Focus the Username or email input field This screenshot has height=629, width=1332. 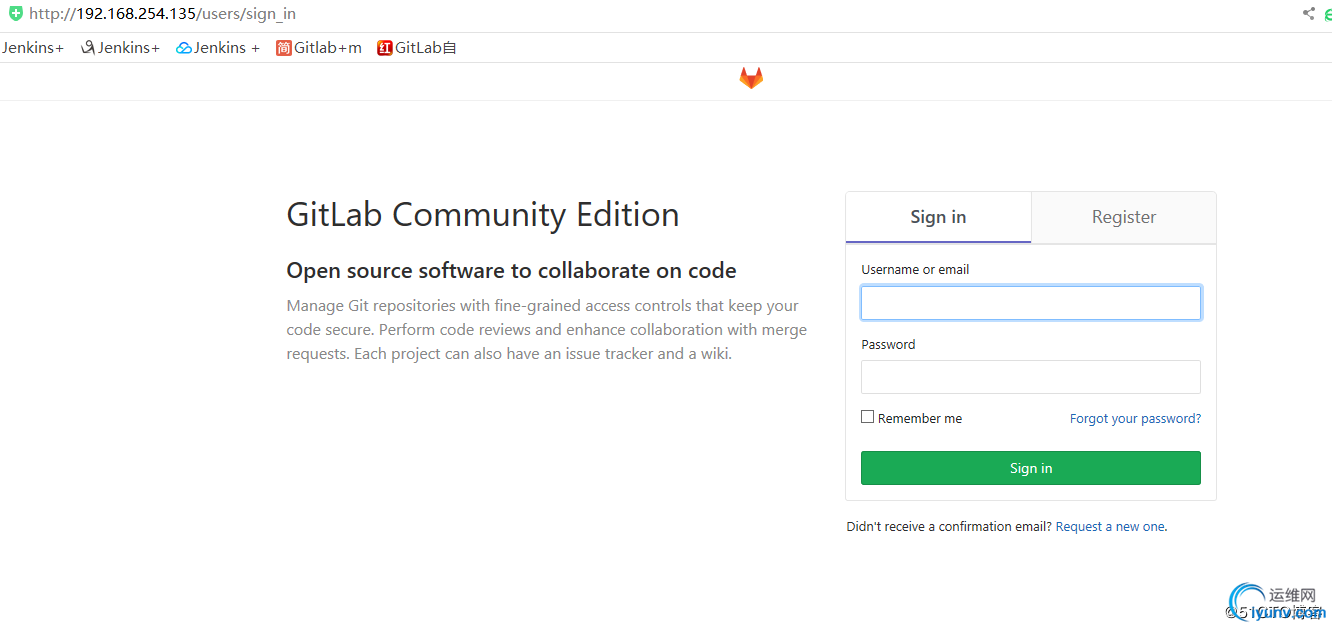1031,303
